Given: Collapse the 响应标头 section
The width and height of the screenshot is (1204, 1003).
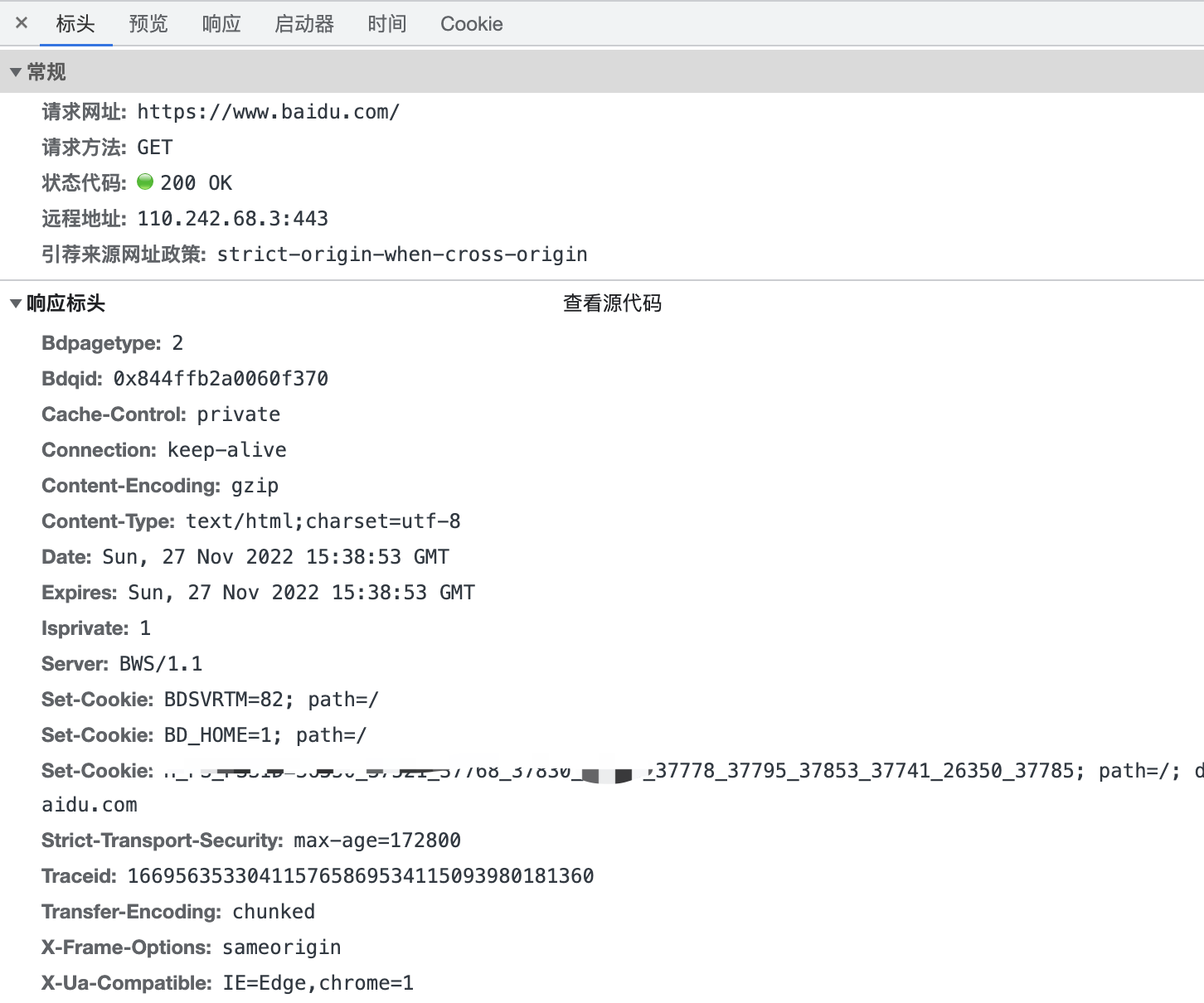Looking at the screenshot, I should 15,303.
